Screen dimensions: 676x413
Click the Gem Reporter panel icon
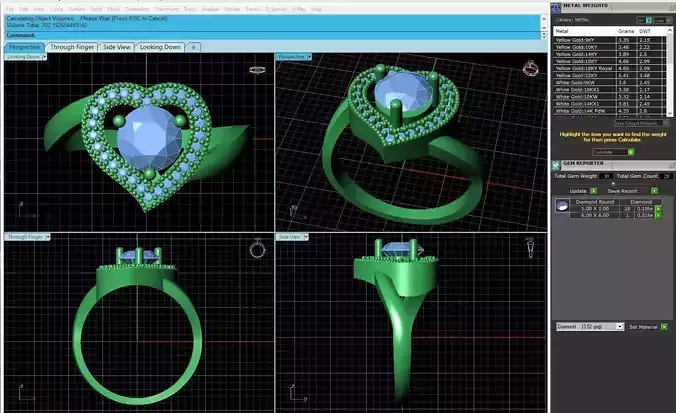(556, 165)
